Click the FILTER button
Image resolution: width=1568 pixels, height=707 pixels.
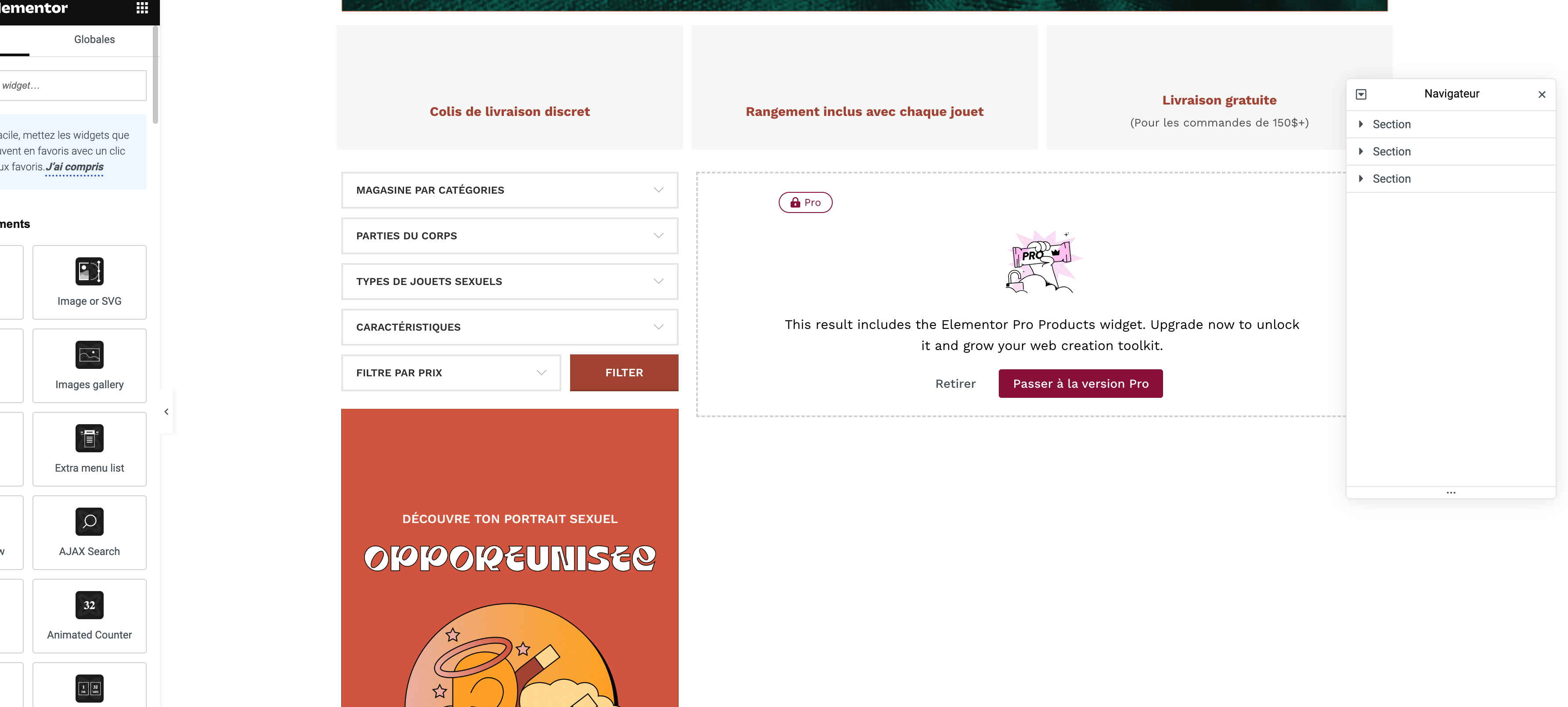[624, 373]
